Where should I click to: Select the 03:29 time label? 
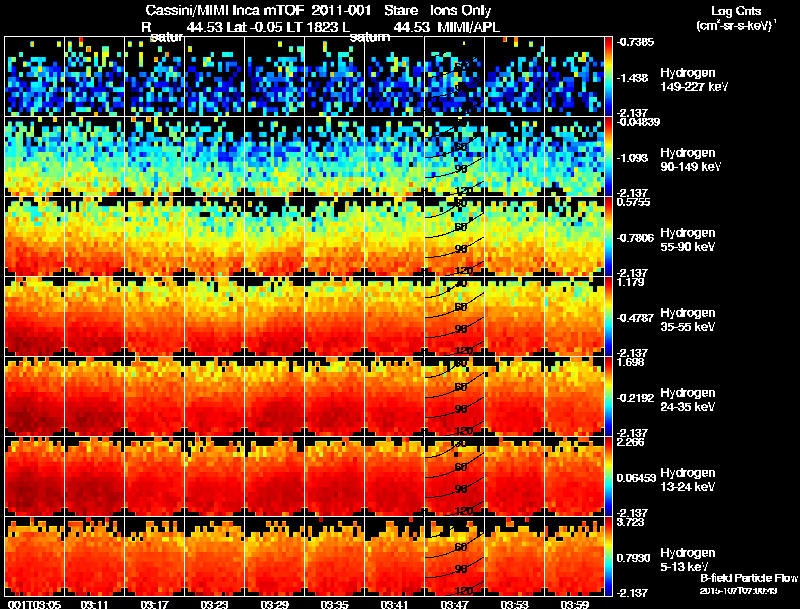(274, 604)
